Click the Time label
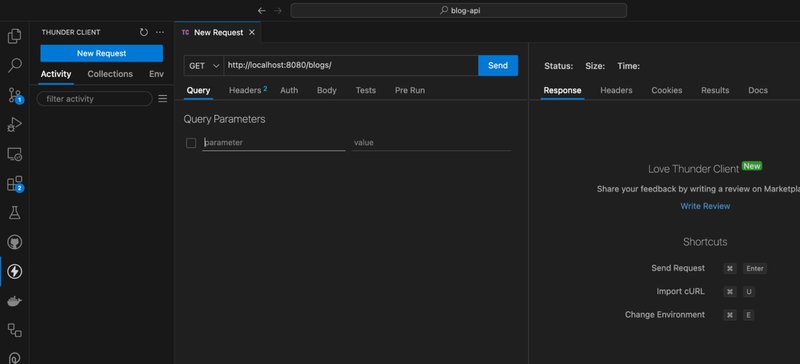This screenshot has width=800, height=364. (629, 66)
